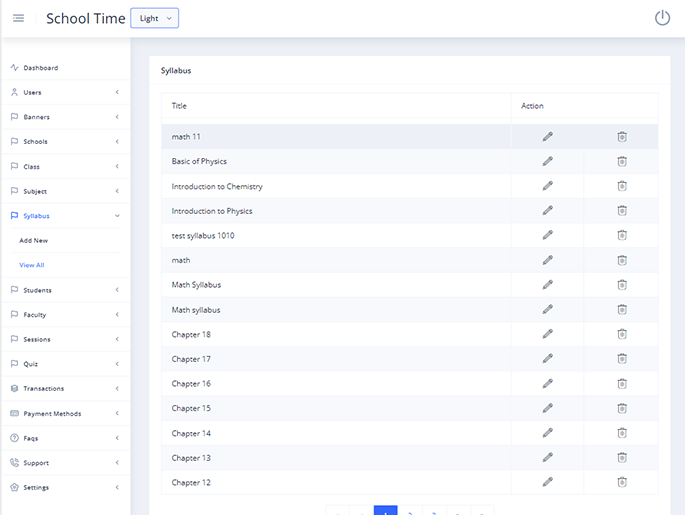The width and height of the screenshot is (685, 515).
Task: Open the Settings sidebar menu
Action: (x=66, y=487)
